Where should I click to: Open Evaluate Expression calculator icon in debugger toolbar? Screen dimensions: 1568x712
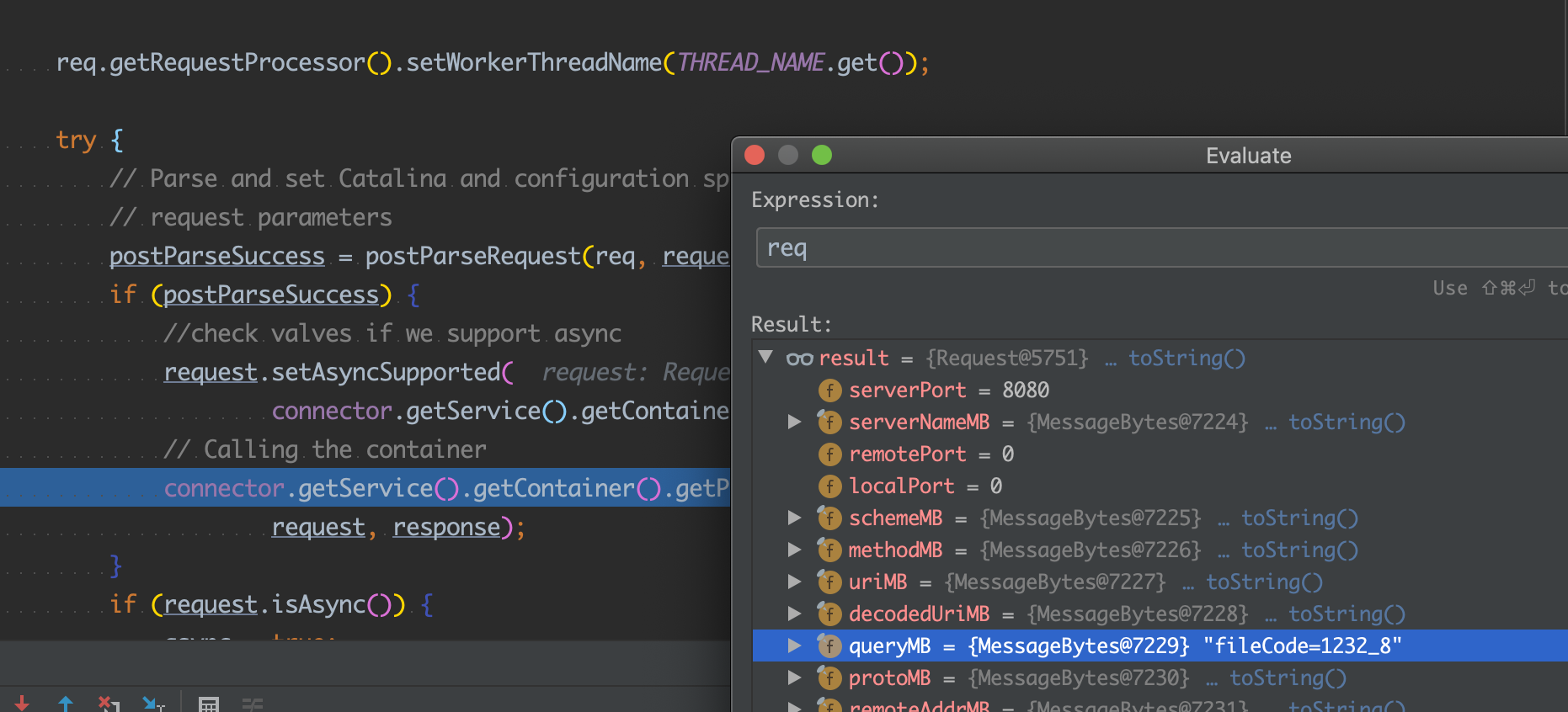209,704
